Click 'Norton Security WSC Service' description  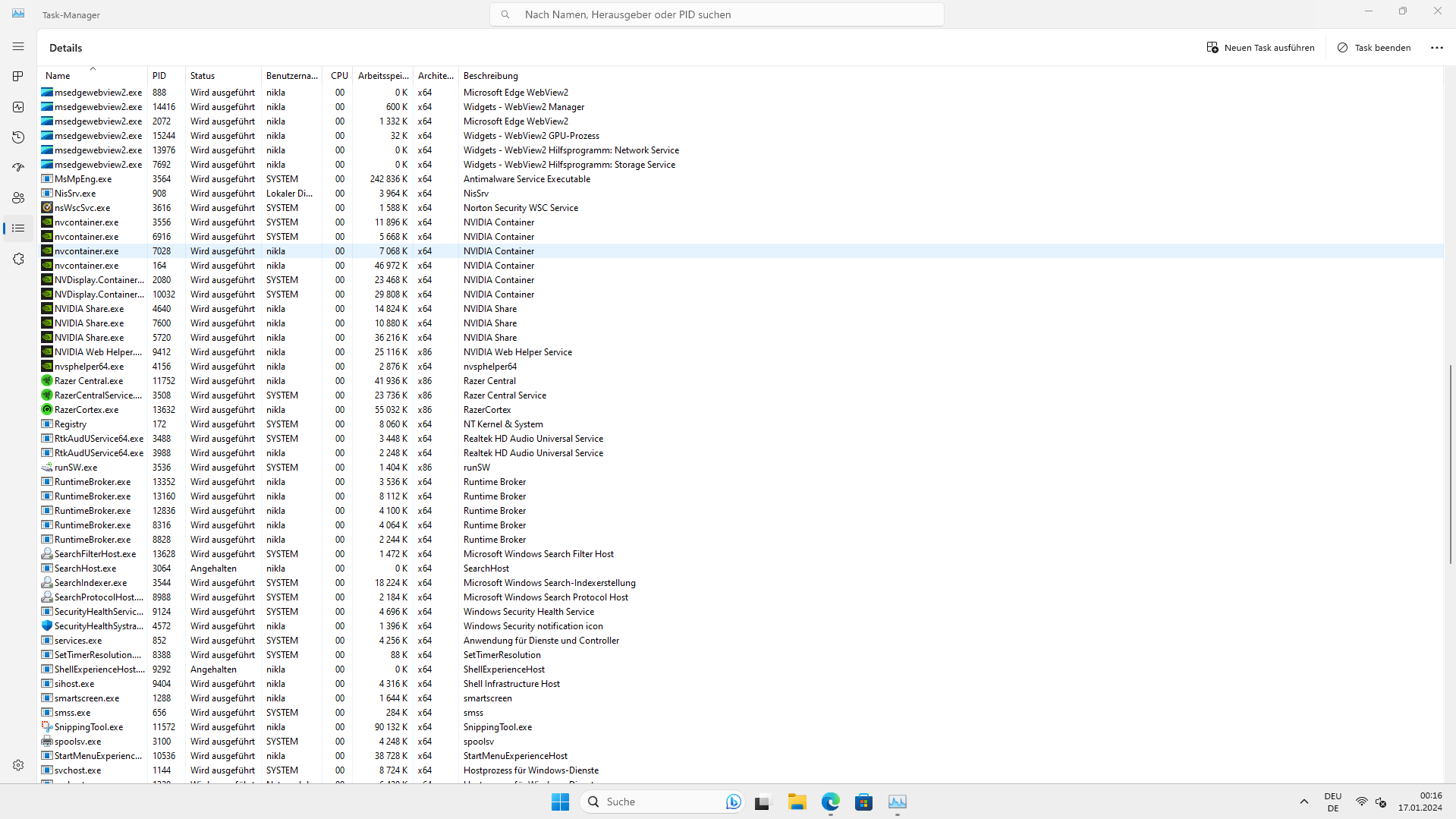pyautogui.click(x=520, y=208)
